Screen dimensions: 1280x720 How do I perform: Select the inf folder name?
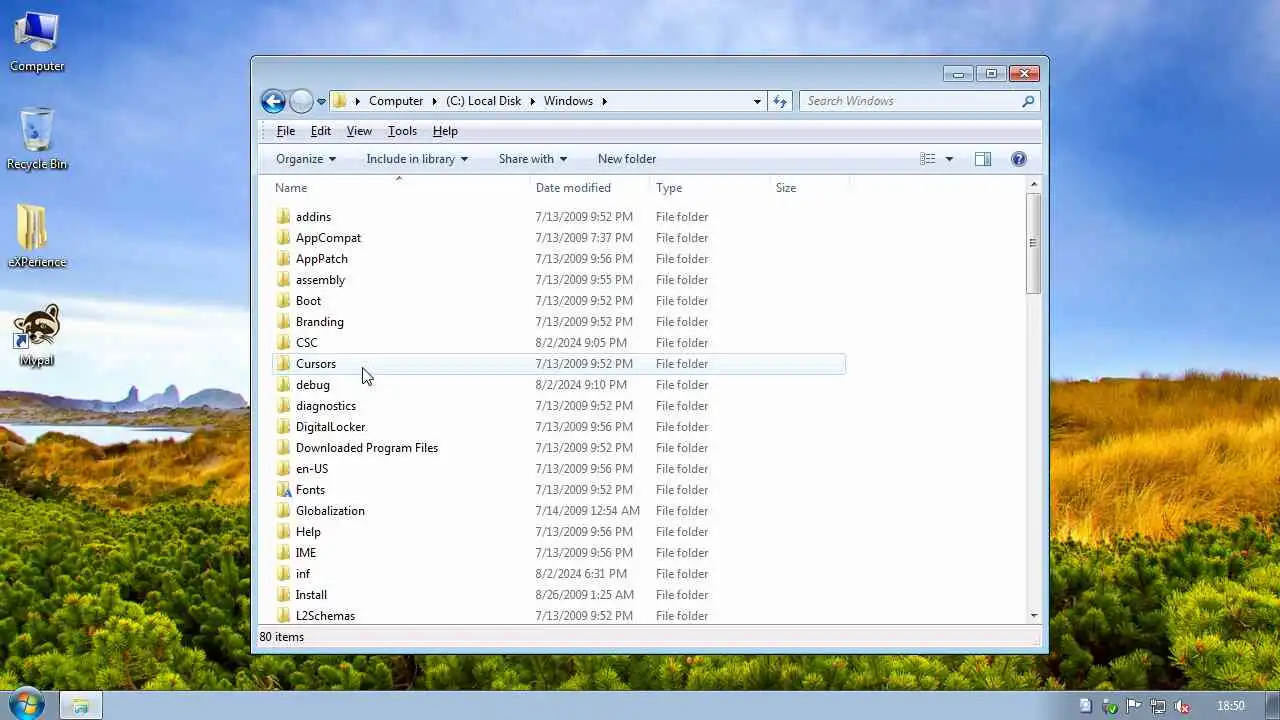tap(303, 574)
